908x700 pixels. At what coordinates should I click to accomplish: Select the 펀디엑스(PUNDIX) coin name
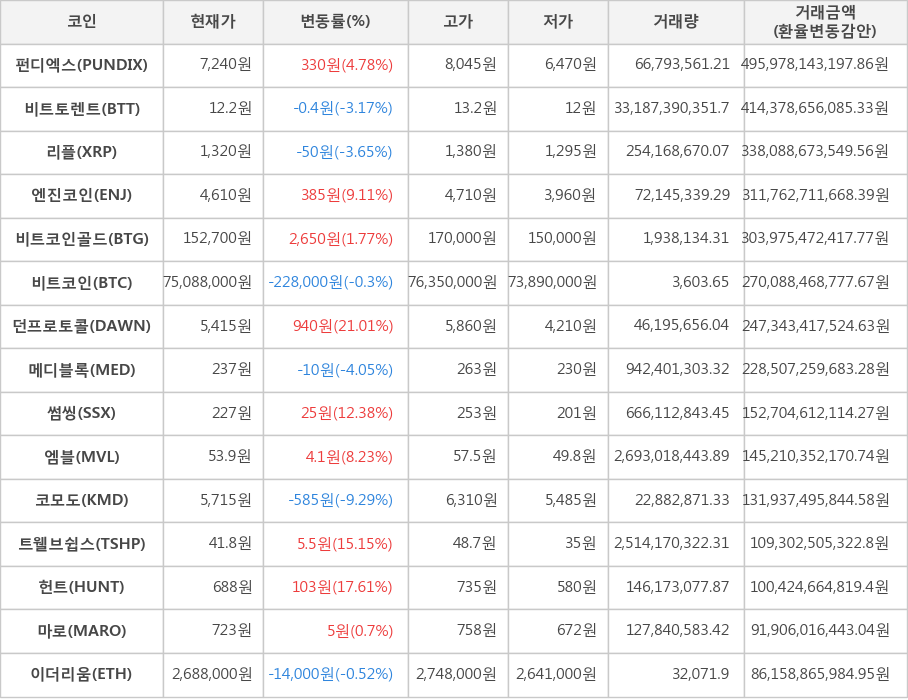(x=82, y=65)
